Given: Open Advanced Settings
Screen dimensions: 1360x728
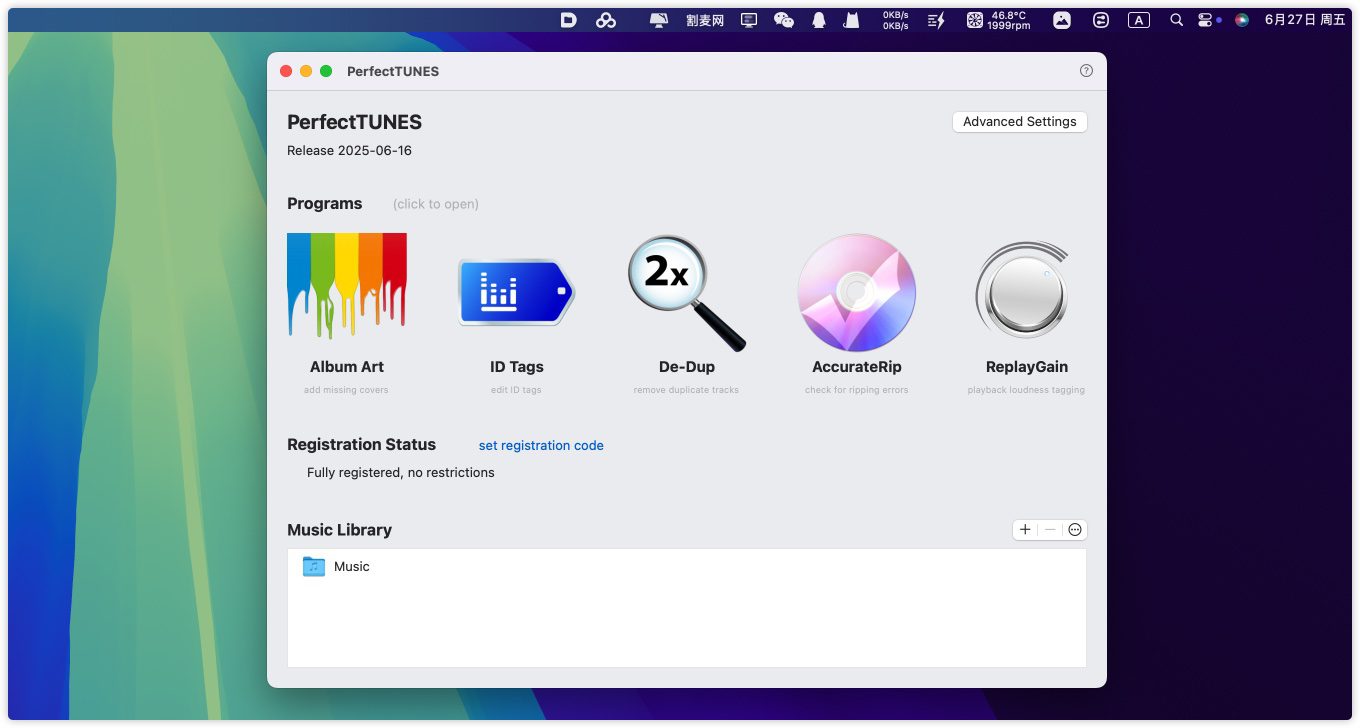Looking at the screenshot, I should 1019,121.
